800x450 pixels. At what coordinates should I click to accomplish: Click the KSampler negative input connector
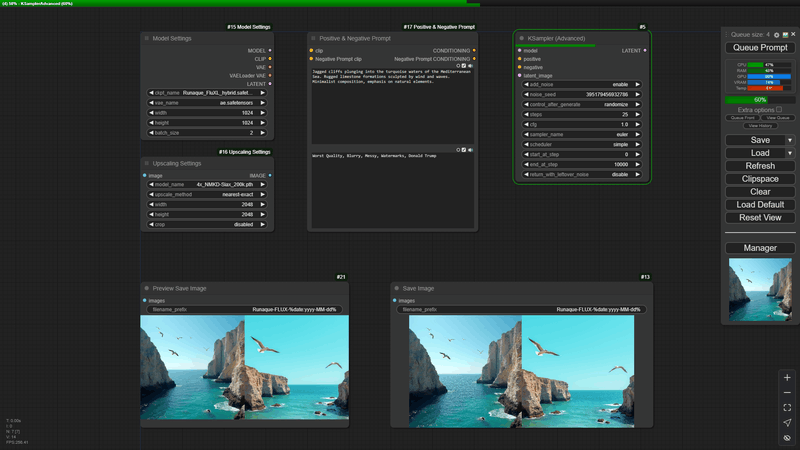click(519, 67)
